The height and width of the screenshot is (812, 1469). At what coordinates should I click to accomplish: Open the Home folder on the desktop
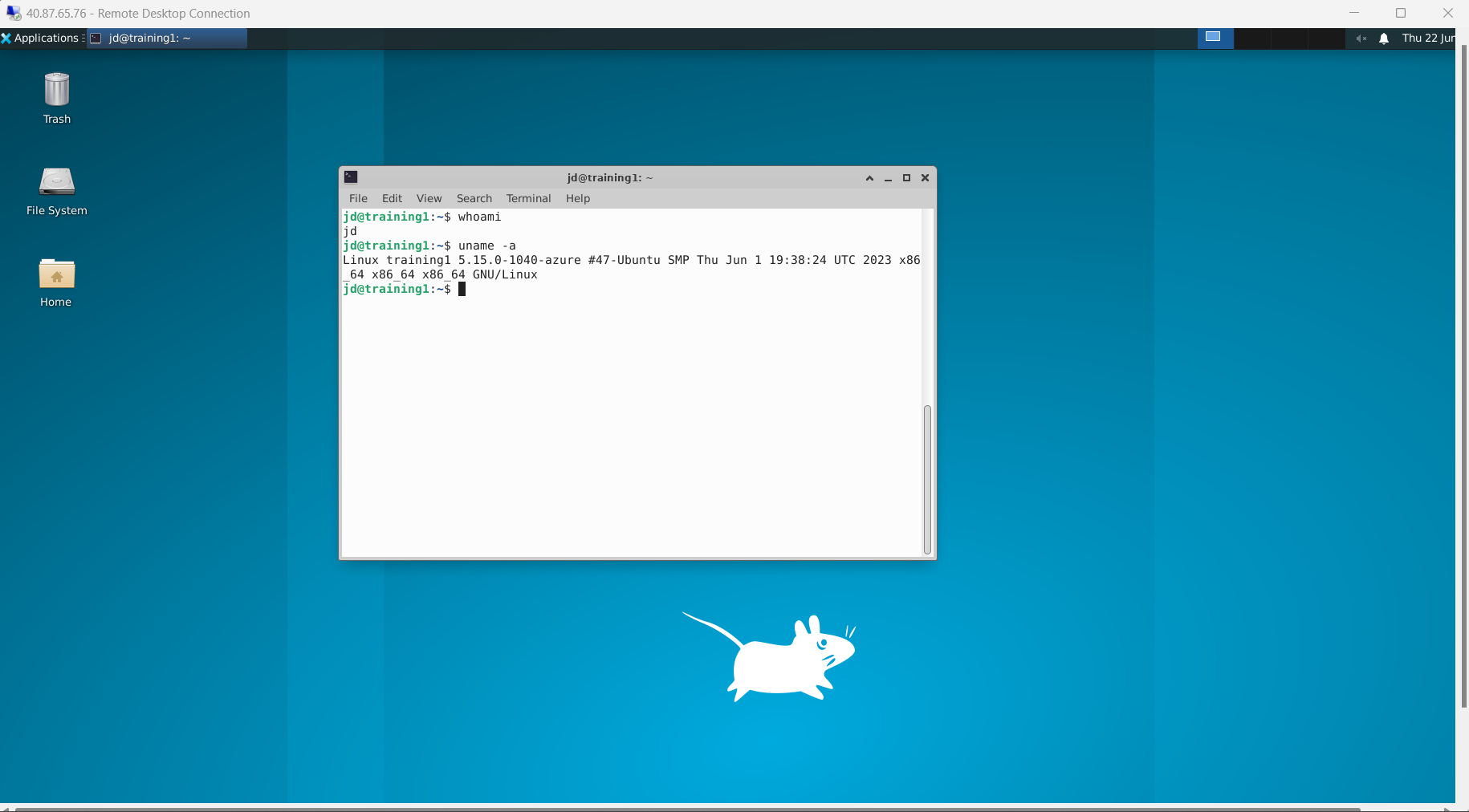56,274
